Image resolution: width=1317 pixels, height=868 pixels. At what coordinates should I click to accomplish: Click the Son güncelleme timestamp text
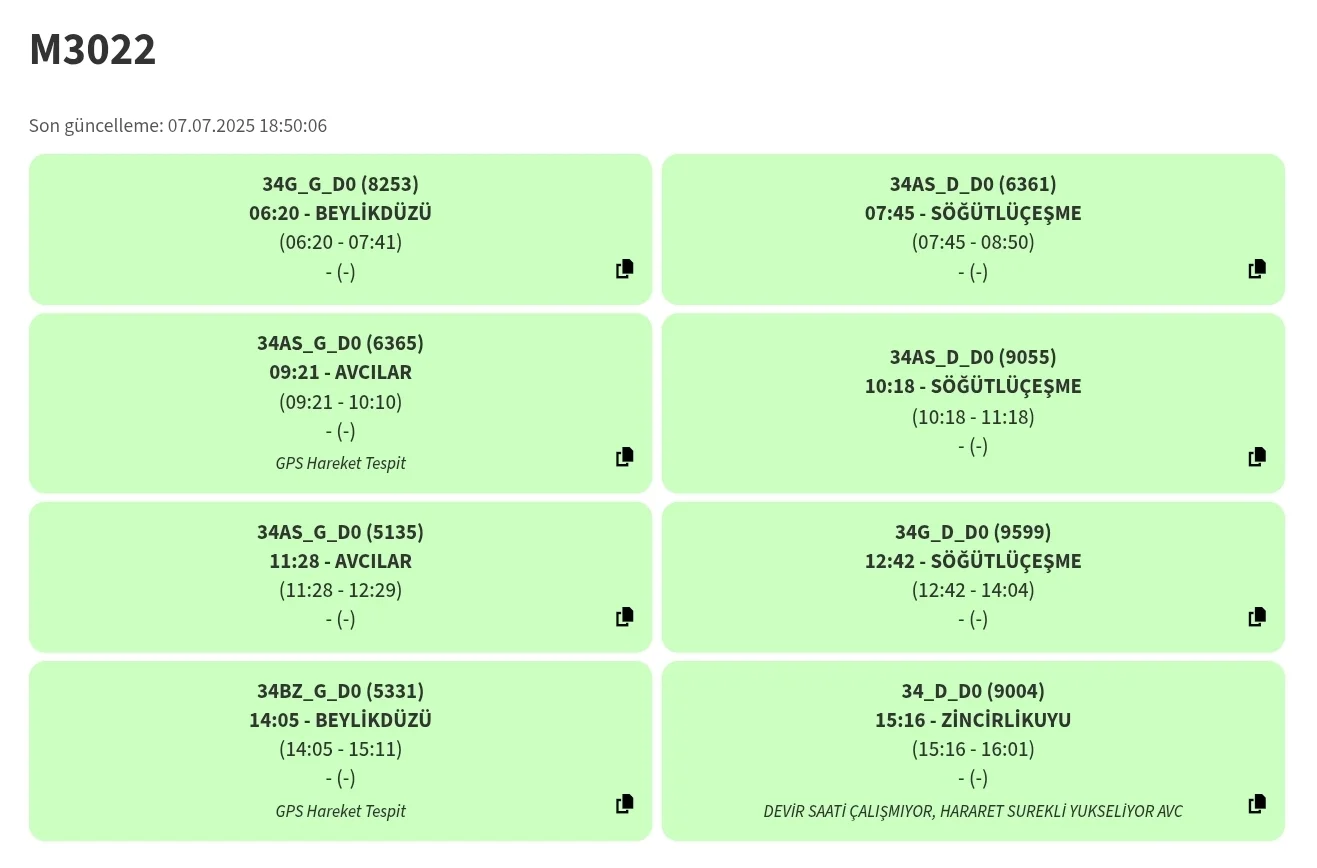(178, 126)
